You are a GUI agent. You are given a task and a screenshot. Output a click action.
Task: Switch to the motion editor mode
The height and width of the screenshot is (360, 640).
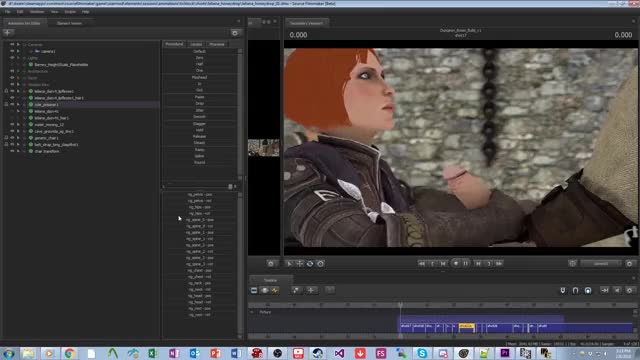264,290
